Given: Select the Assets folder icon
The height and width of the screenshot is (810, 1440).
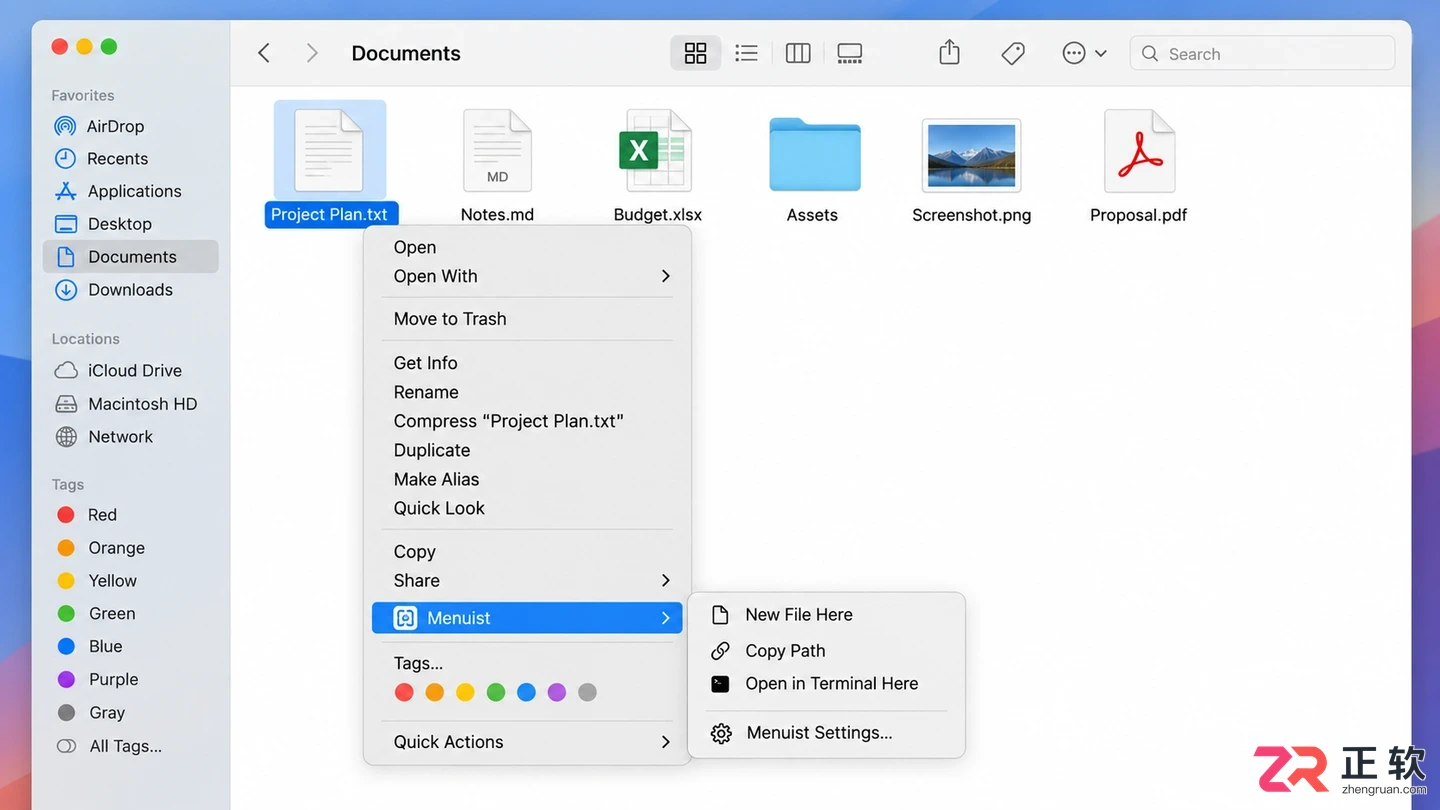Looking at the screenshot, I should click(814, 154).
